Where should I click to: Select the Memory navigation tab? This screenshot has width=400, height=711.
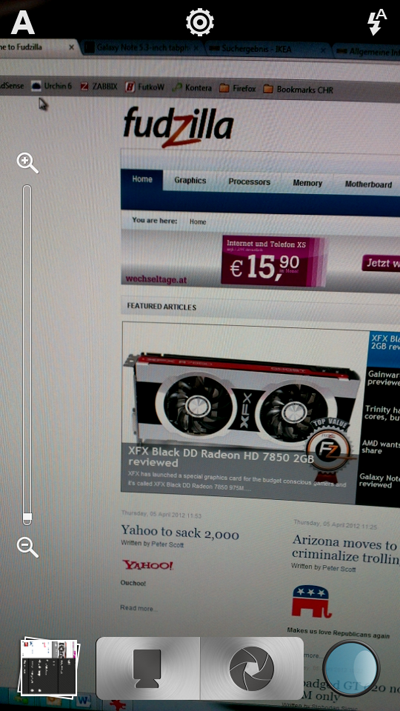coord(307,183)
